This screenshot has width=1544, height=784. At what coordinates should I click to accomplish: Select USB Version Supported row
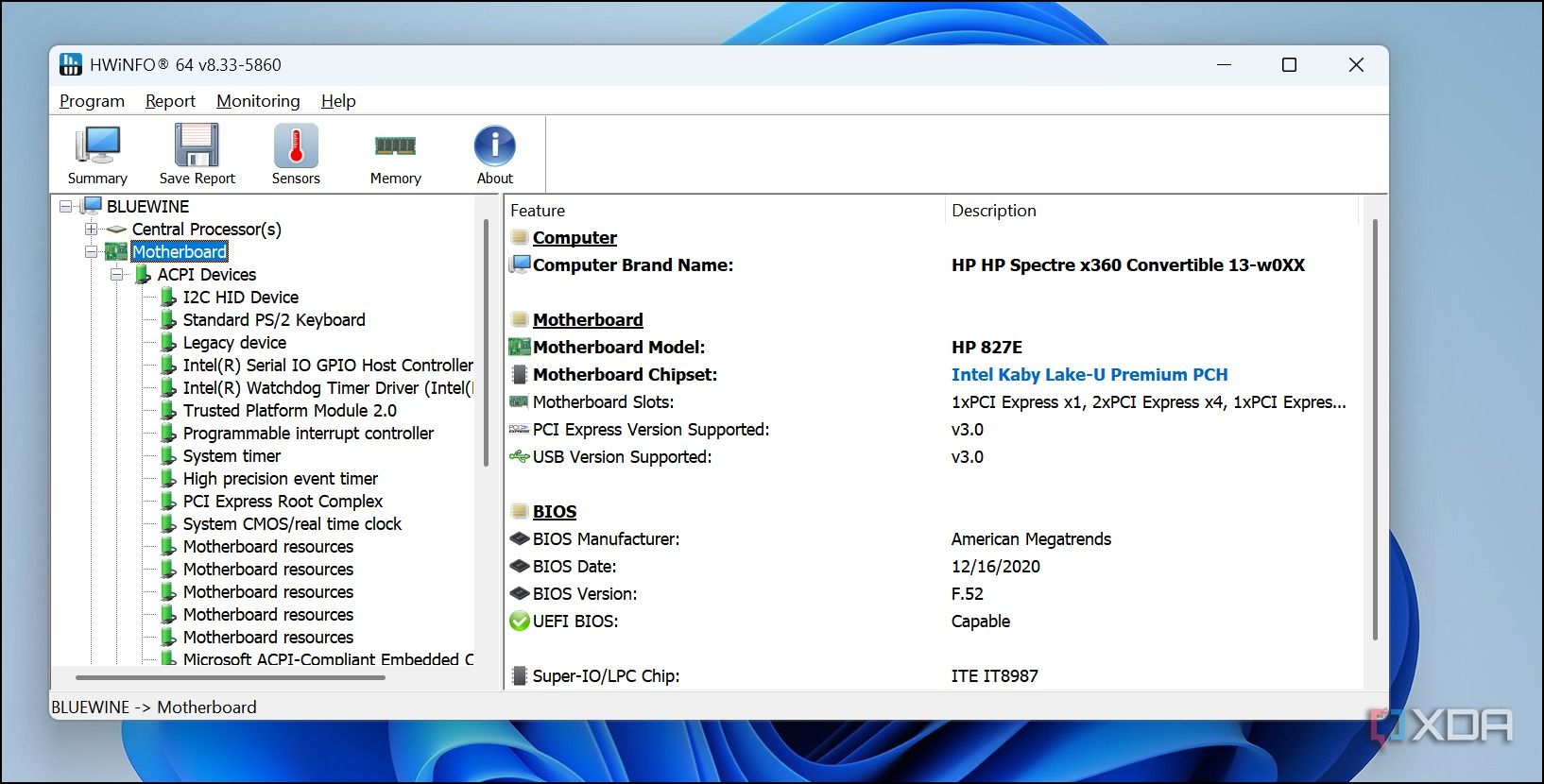tap(934, 457)
